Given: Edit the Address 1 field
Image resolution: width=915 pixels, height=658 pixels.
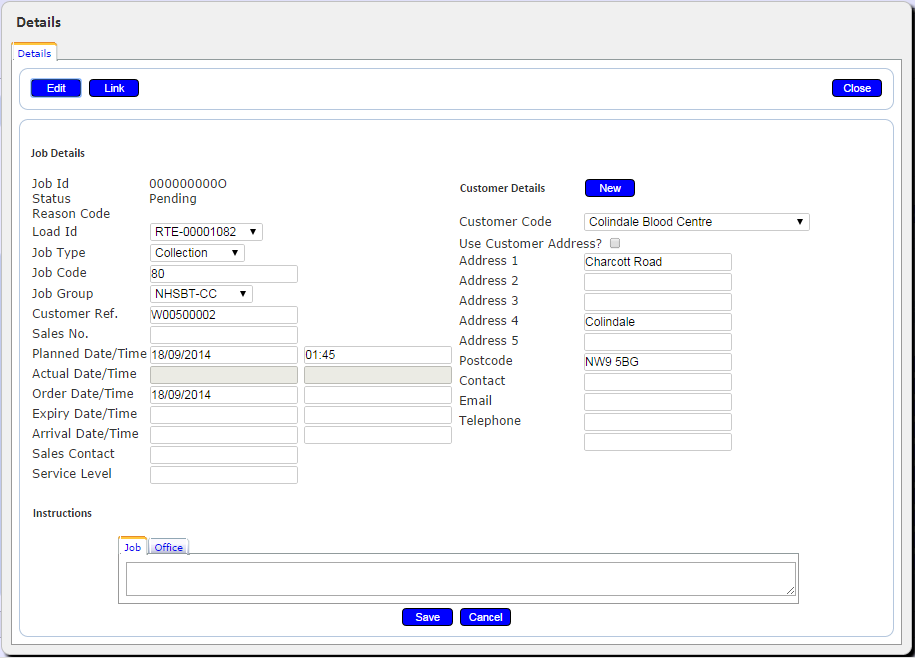Looking at the screenshot, I should coord(658,262).
